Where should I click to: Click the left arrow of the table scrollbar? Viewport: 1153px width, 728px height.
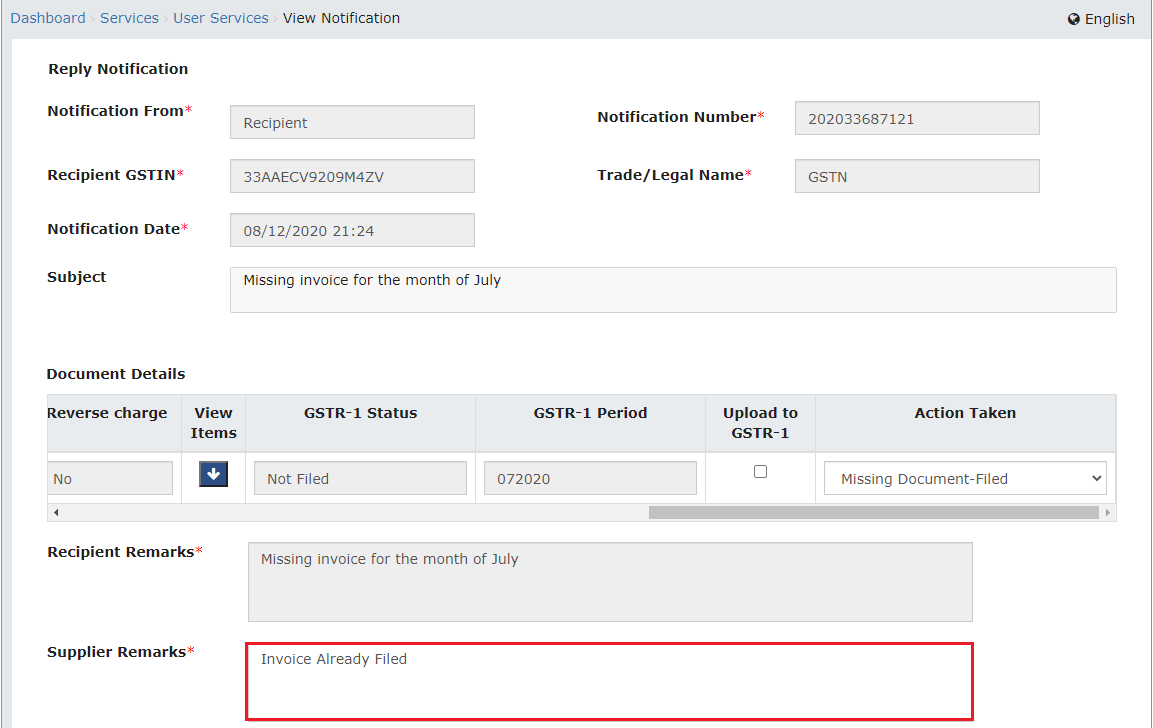pos(55,511)
